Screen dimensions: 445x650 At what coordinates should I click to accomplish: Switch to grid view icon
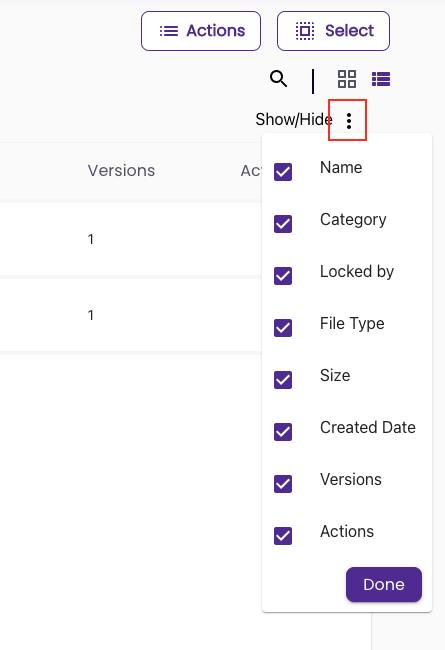pyautogui.click(x=347, y=79)
